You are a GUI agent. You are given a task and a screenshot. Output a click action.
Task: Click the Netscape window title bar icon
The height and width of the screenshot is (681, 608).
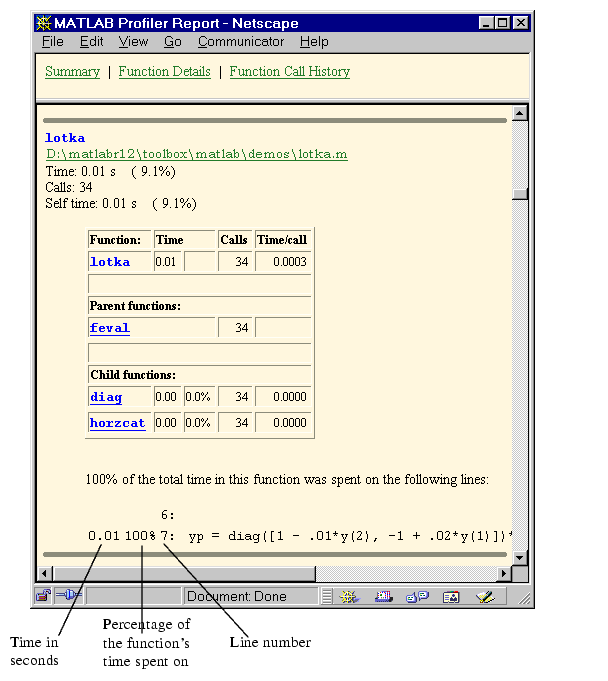[44, 22]
